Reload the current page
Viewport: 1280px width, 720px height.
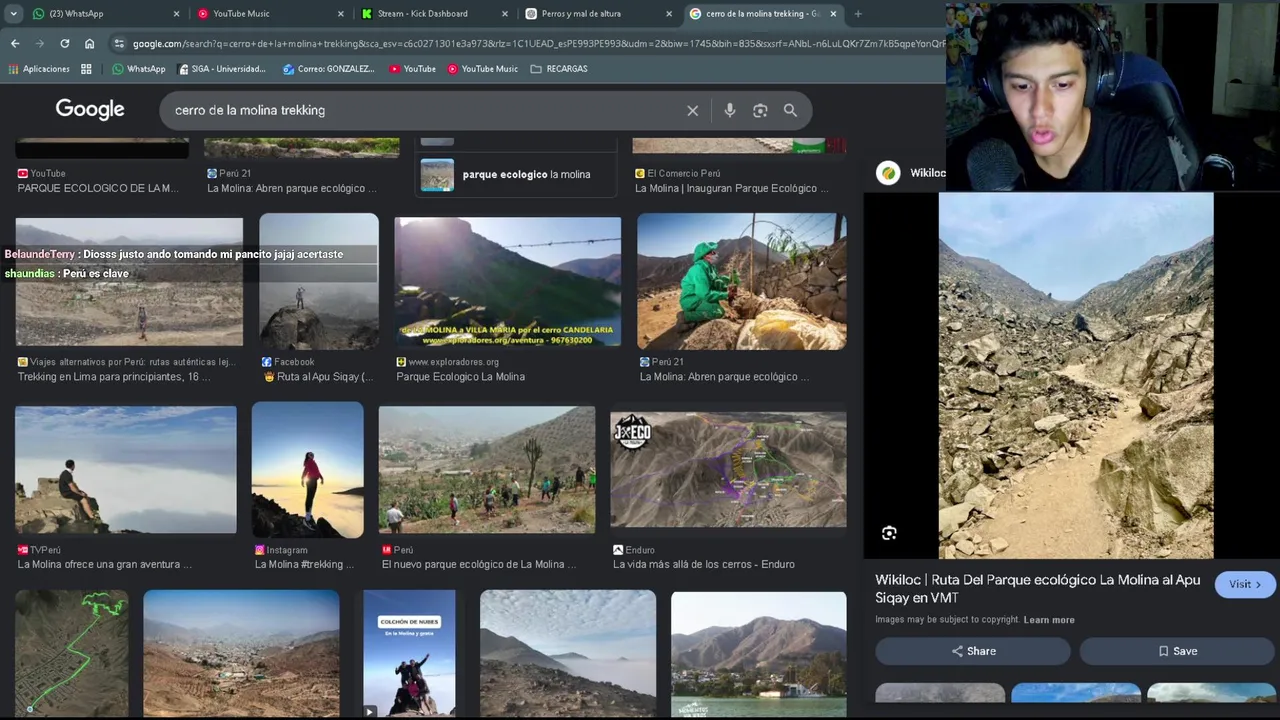(65, 43)
